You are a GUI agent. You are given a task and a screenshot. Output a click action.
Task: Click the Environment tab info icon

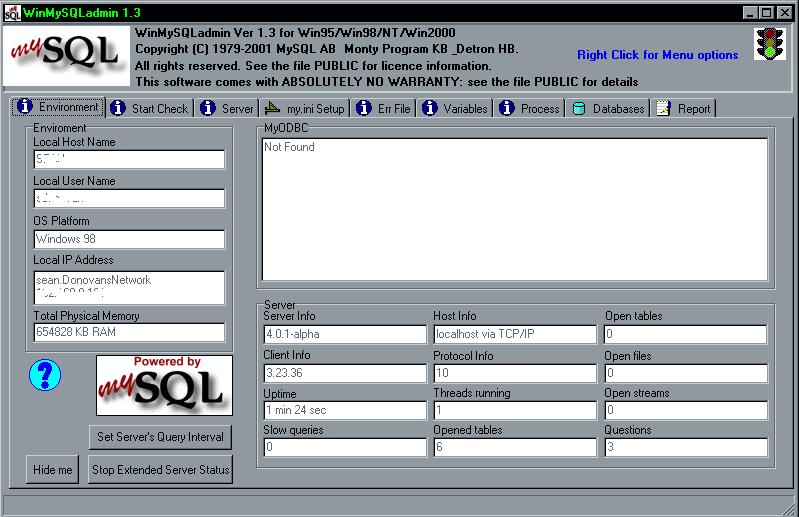[25, 106]
